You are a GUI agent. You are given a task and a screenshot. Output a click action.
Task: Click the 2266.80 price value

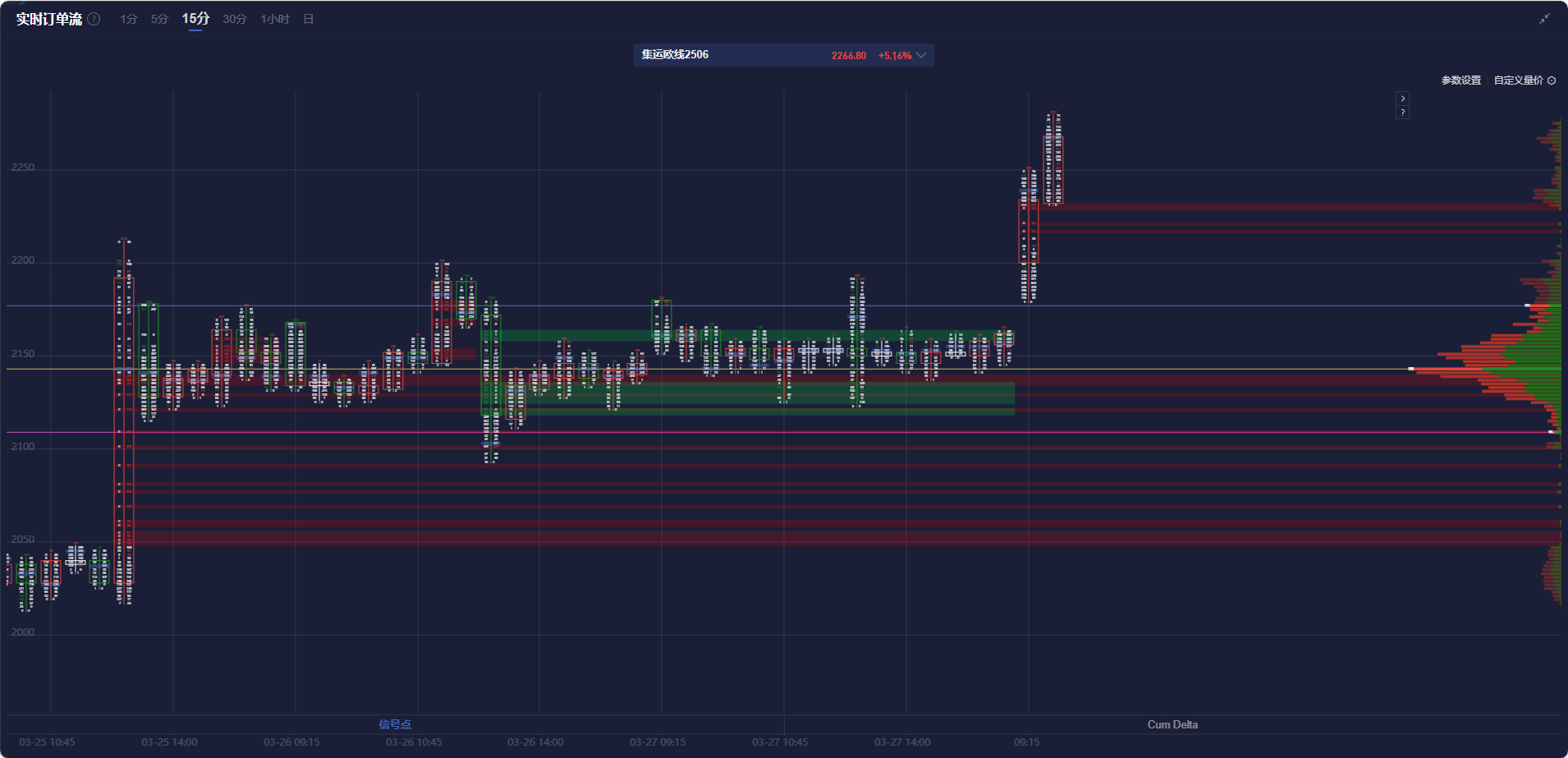click(849, 56)
